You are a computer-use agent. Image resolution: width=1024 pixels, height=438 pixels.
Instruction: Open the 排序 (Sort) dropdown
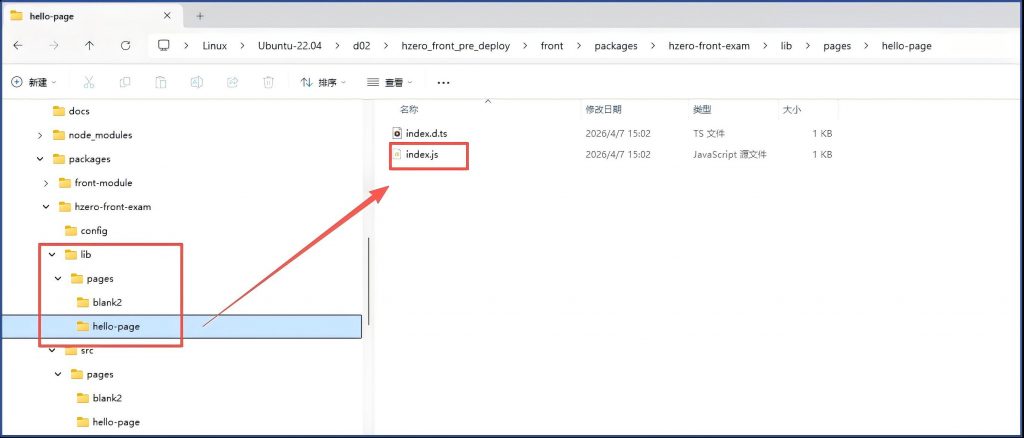click(321, 82)
